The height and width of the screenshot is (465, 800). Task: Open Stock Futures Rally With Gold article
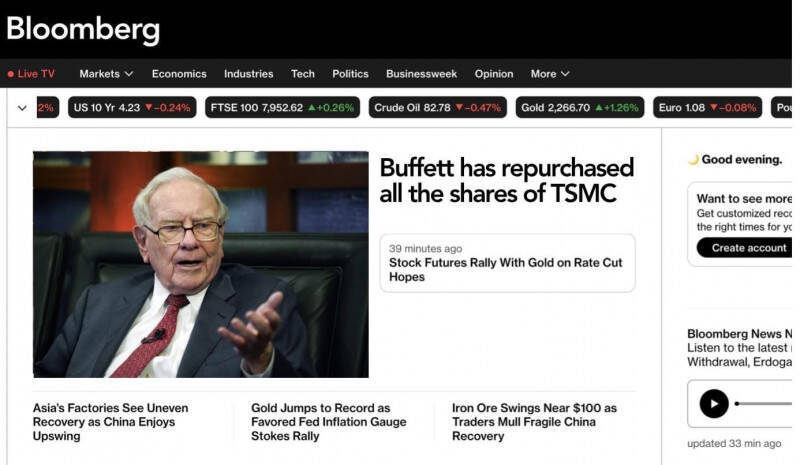pos(506,270)
